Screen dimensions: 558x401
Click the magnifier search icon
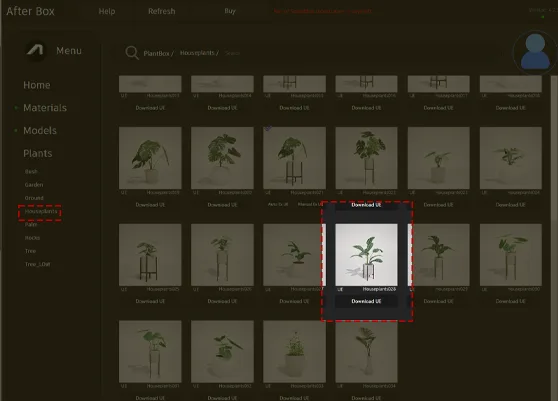132,53
